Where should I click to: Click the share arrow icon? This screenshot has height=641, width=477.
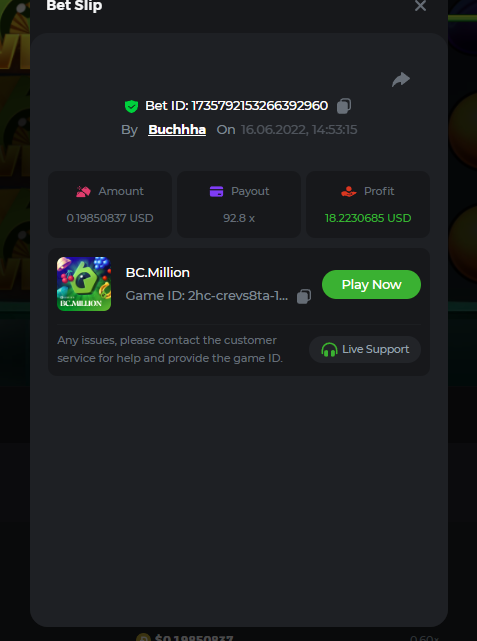401,79
